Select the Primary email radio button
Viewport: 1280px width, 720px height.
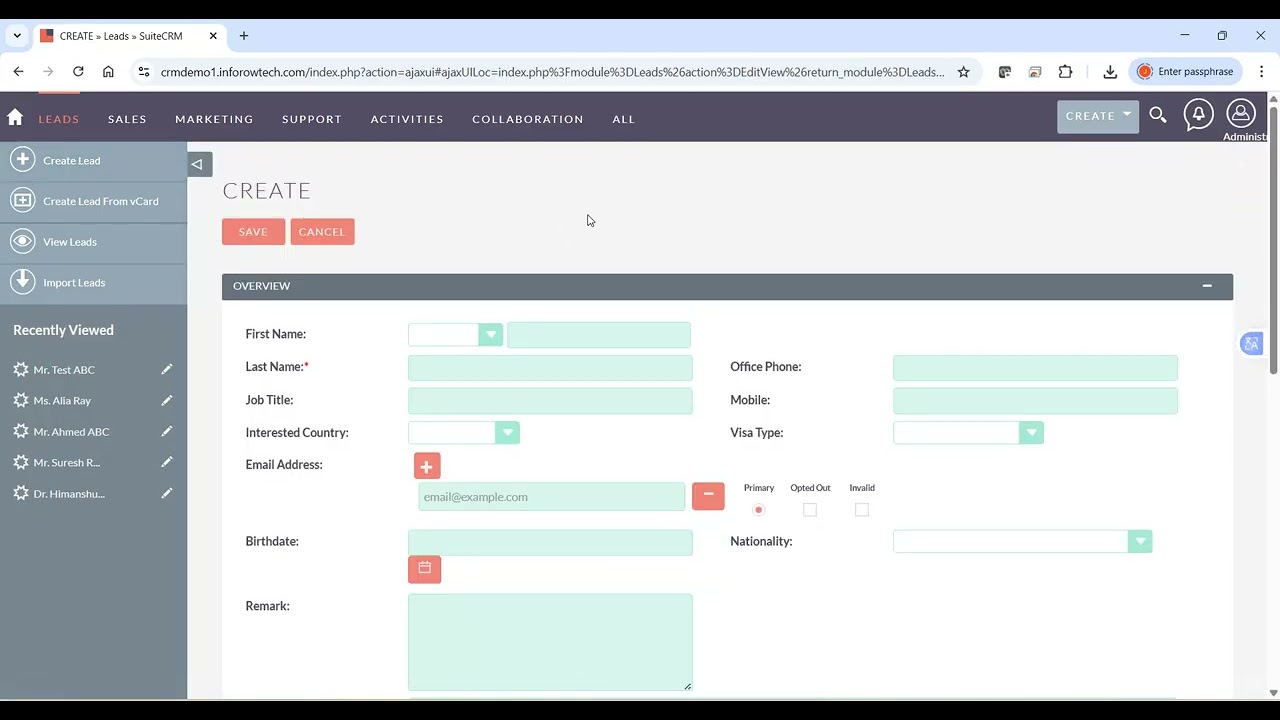point(759,510)
